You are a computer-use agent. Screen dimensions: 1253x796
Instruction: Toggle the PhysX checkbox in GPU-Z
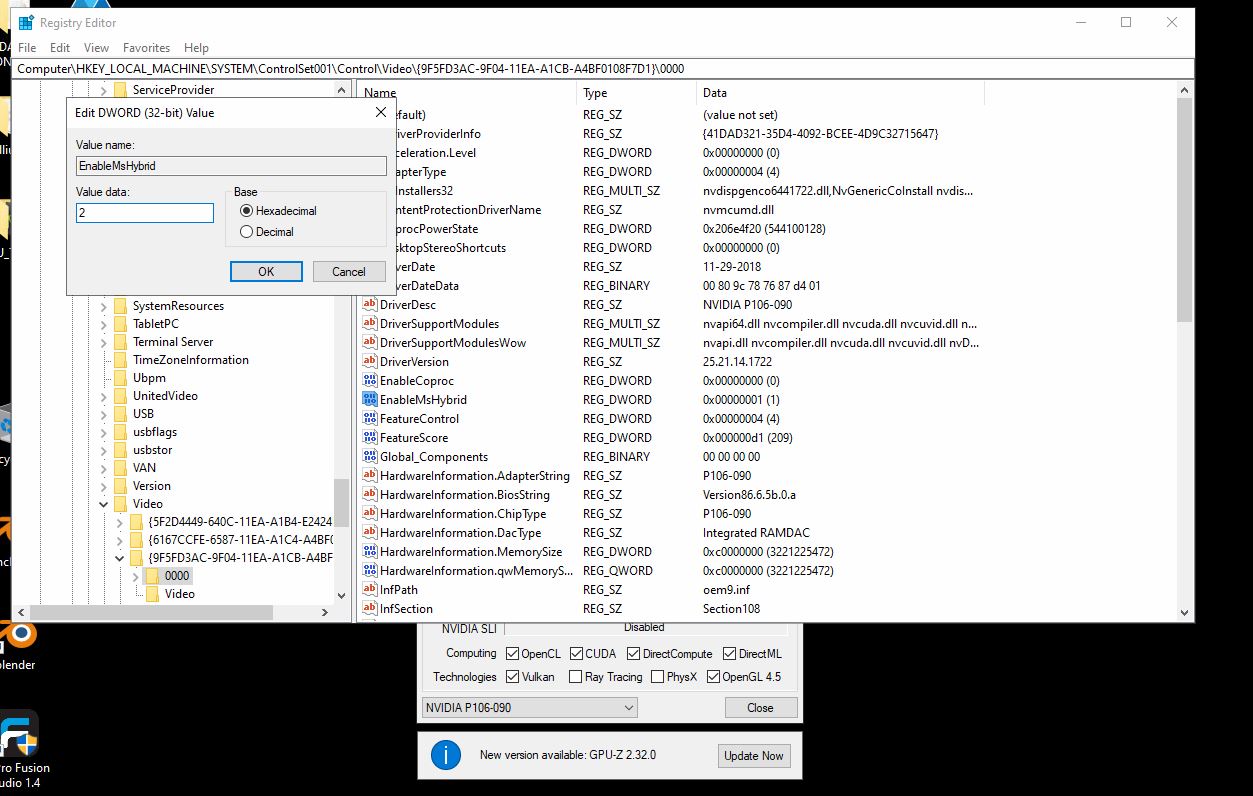coord(657,677)
